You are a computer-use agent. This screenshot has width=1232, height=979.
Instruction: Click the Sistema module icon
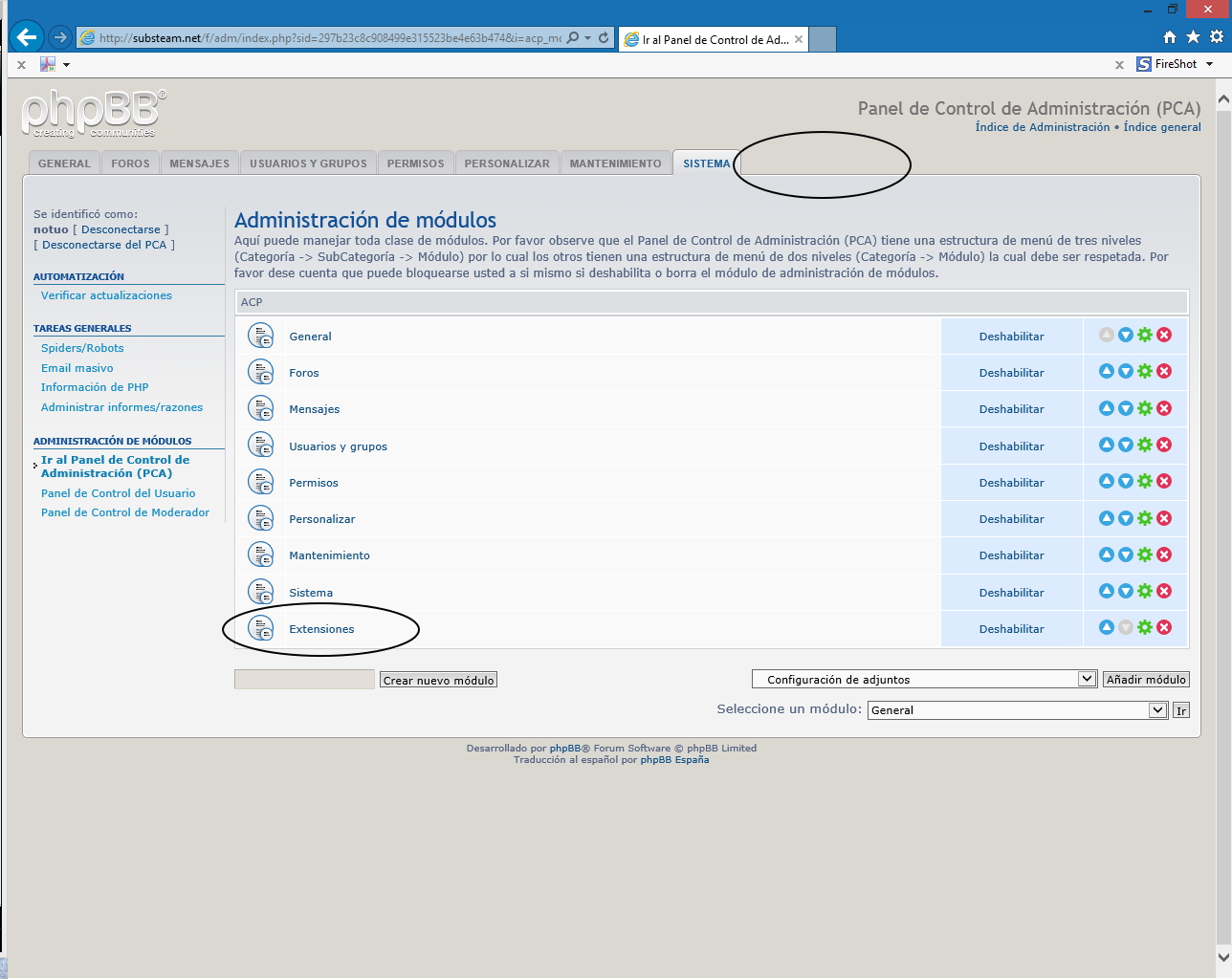[260, 592]
